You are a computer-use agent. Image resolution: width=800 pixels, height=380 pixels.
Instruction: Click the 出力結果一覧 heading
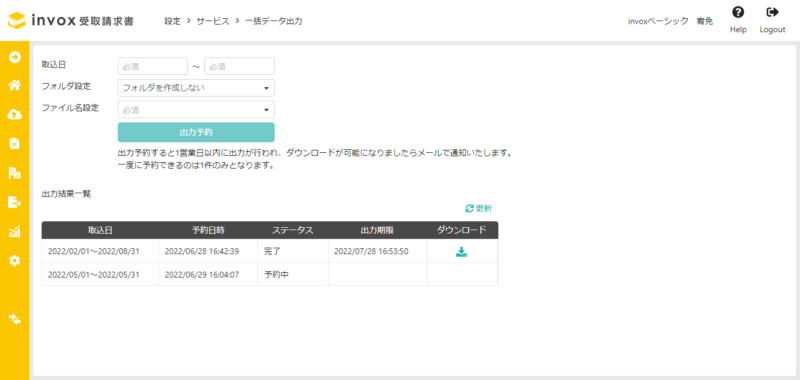coord(66,194)
